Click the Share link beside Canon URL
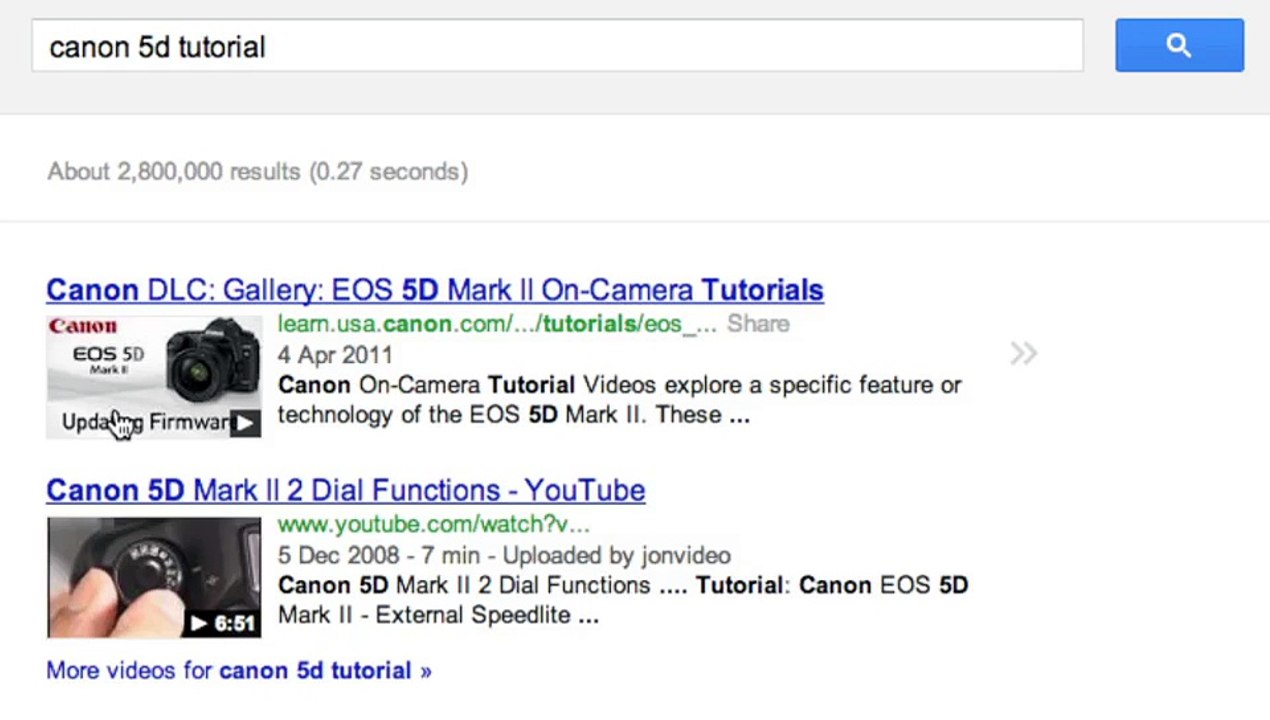Screen dimensions: 1270x720 (758, 324)
